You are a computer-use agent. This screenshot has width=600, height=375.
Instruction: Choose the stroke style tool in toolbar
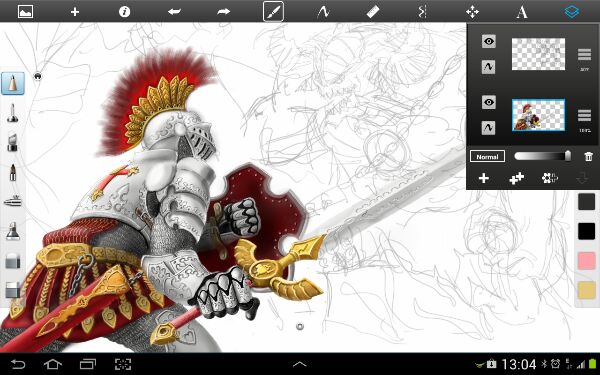323,11
